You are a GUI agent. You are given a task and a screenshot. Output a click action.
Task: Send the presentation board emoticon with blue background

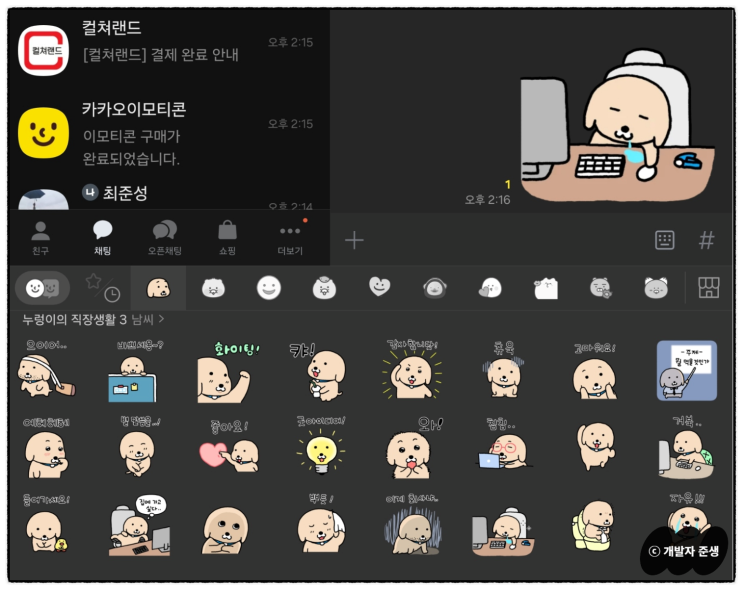pyautogui.click(x=687, y=371)
